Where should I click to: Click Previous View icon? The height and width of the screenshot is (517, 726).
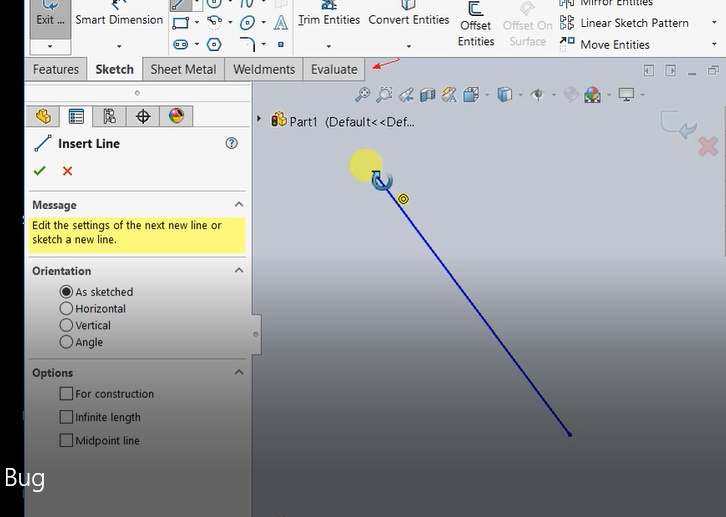coord(406,94)
